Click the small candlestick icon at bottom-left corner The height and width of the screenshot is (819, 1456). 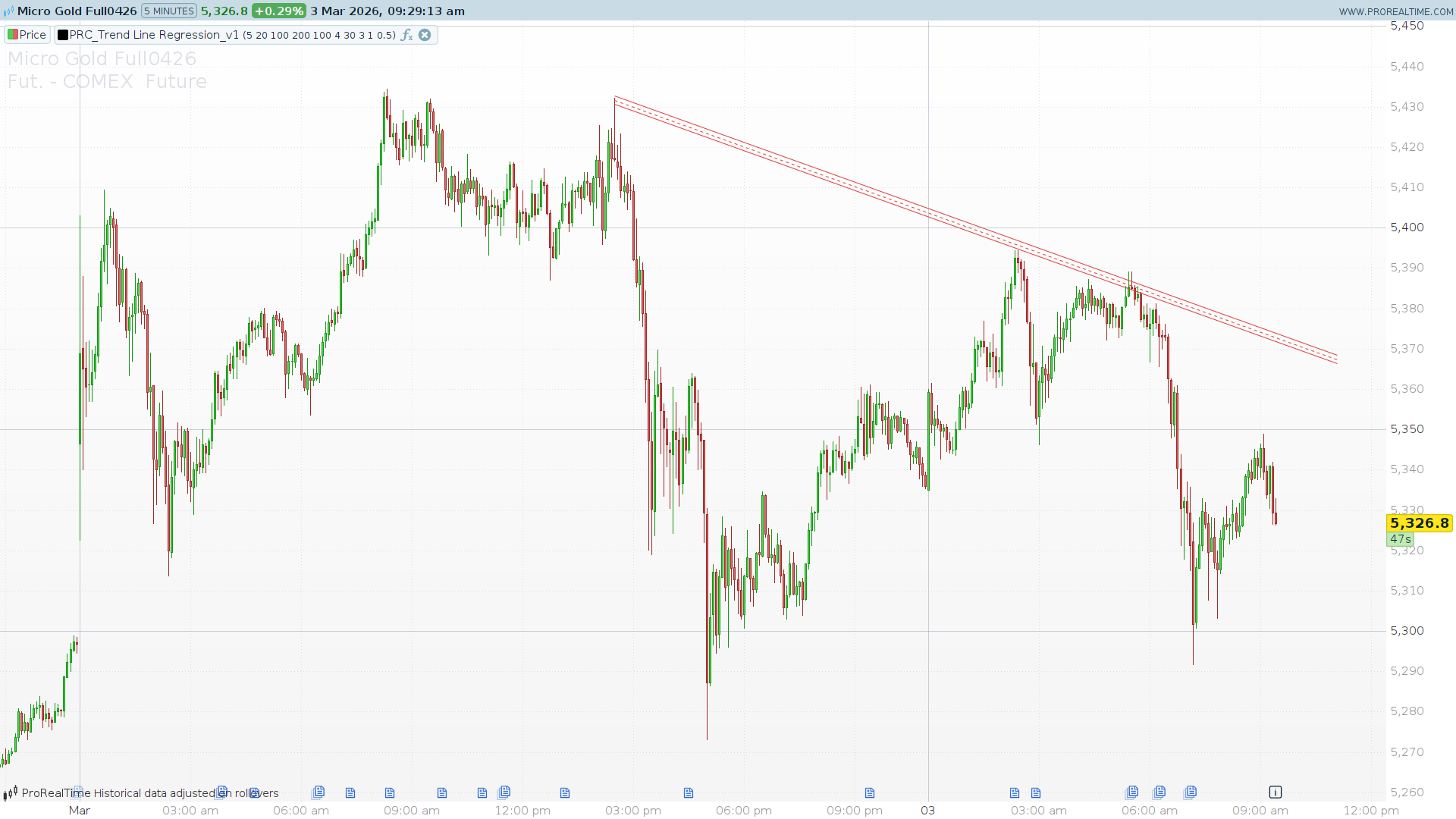tap(10, 794)
